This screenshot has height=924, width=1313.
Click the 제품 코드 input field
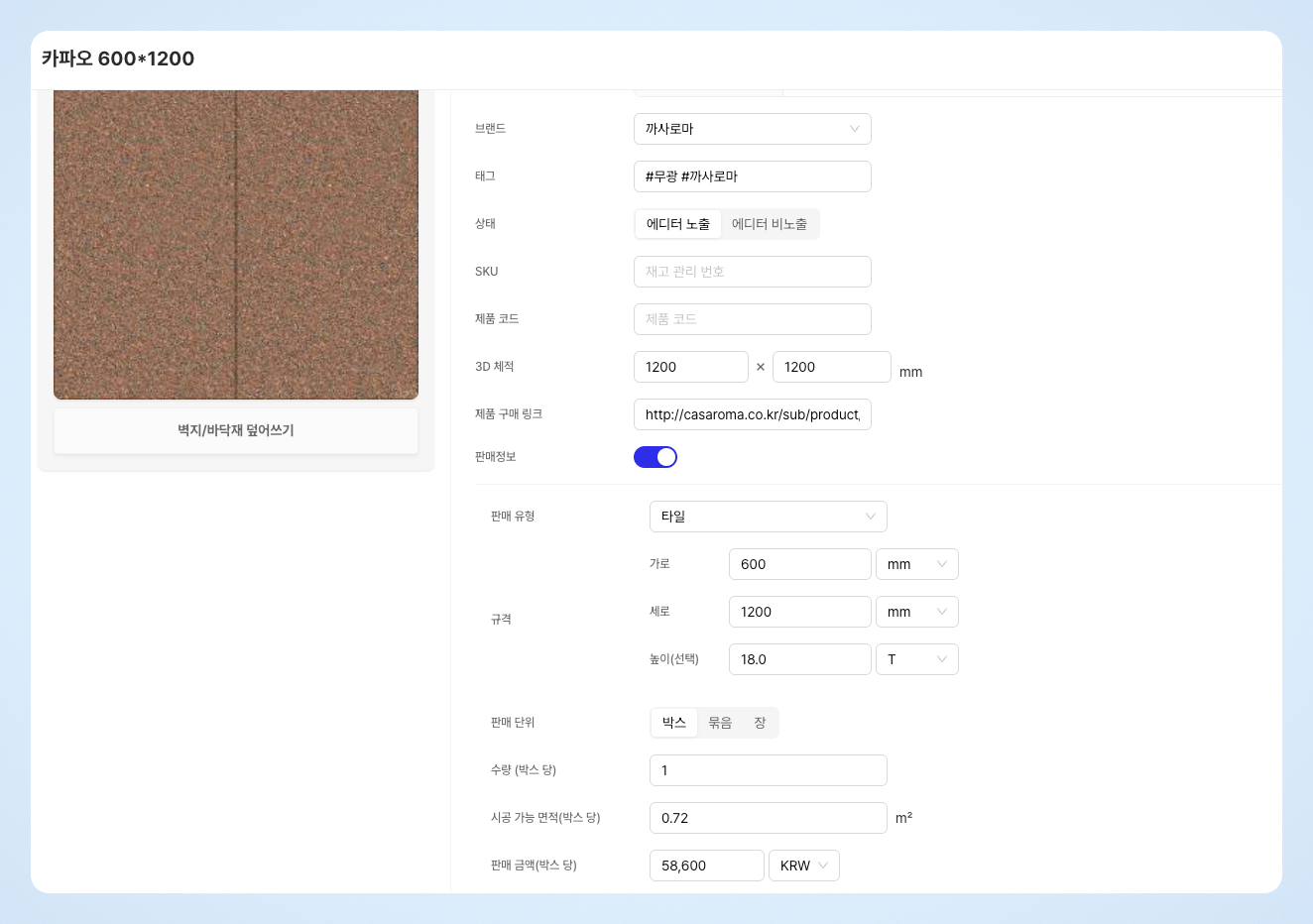[752, 319]
